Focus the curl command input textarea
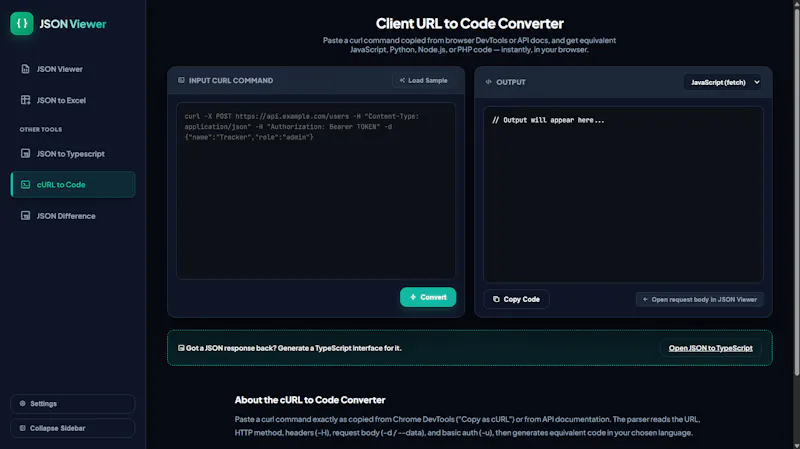 316,191
